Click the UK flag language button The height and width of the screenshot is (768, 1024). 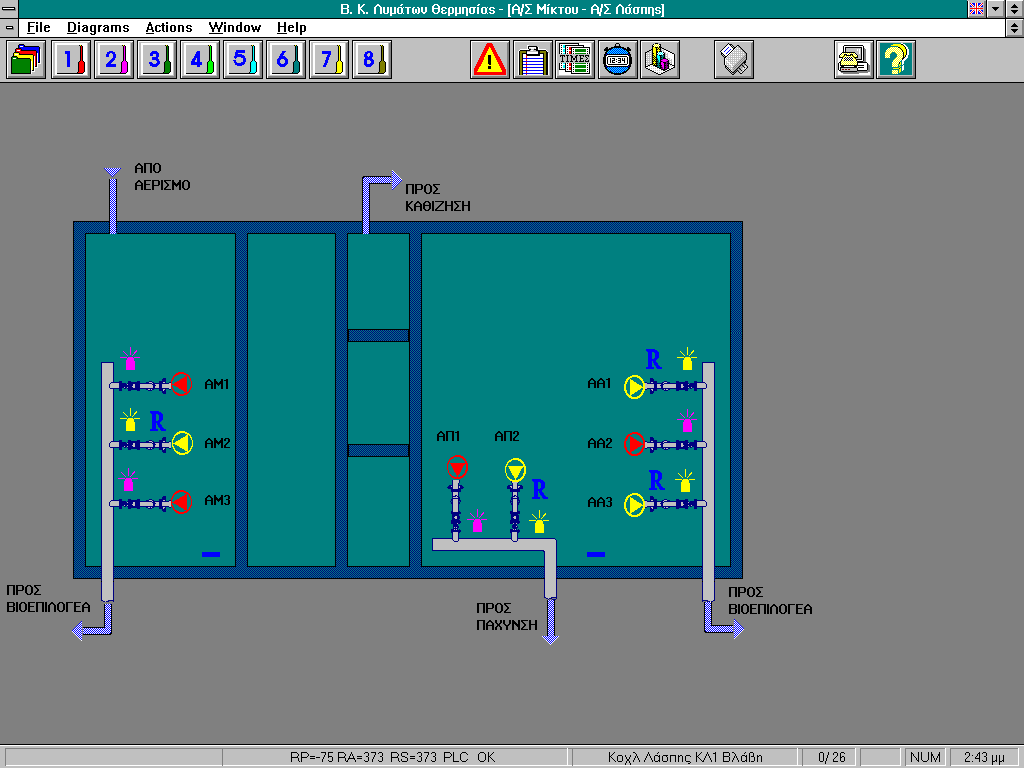pyautogui.click(x=977, y=9)
